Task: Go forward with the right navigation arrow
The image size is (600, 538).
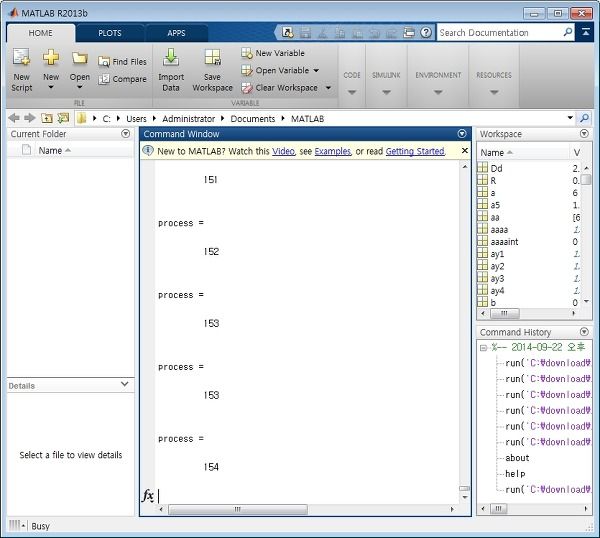Action: coord(30,118)
